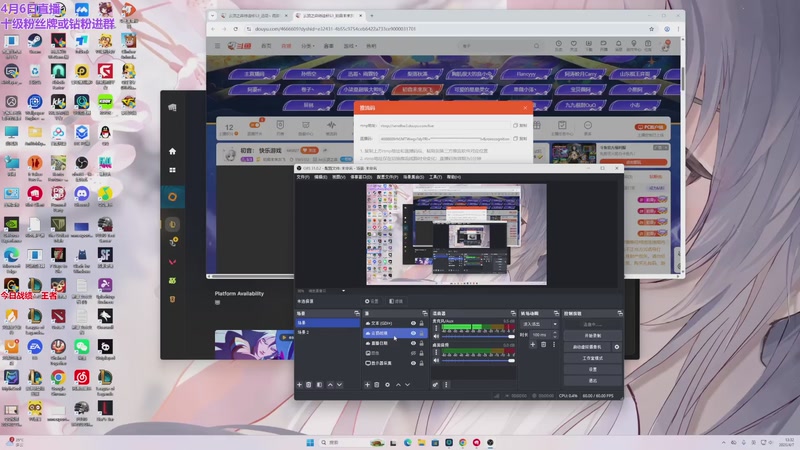Viewport: 800px width, 450px height.
Task: Click home icon in dark sidebar app
Action: pos(172,151)
